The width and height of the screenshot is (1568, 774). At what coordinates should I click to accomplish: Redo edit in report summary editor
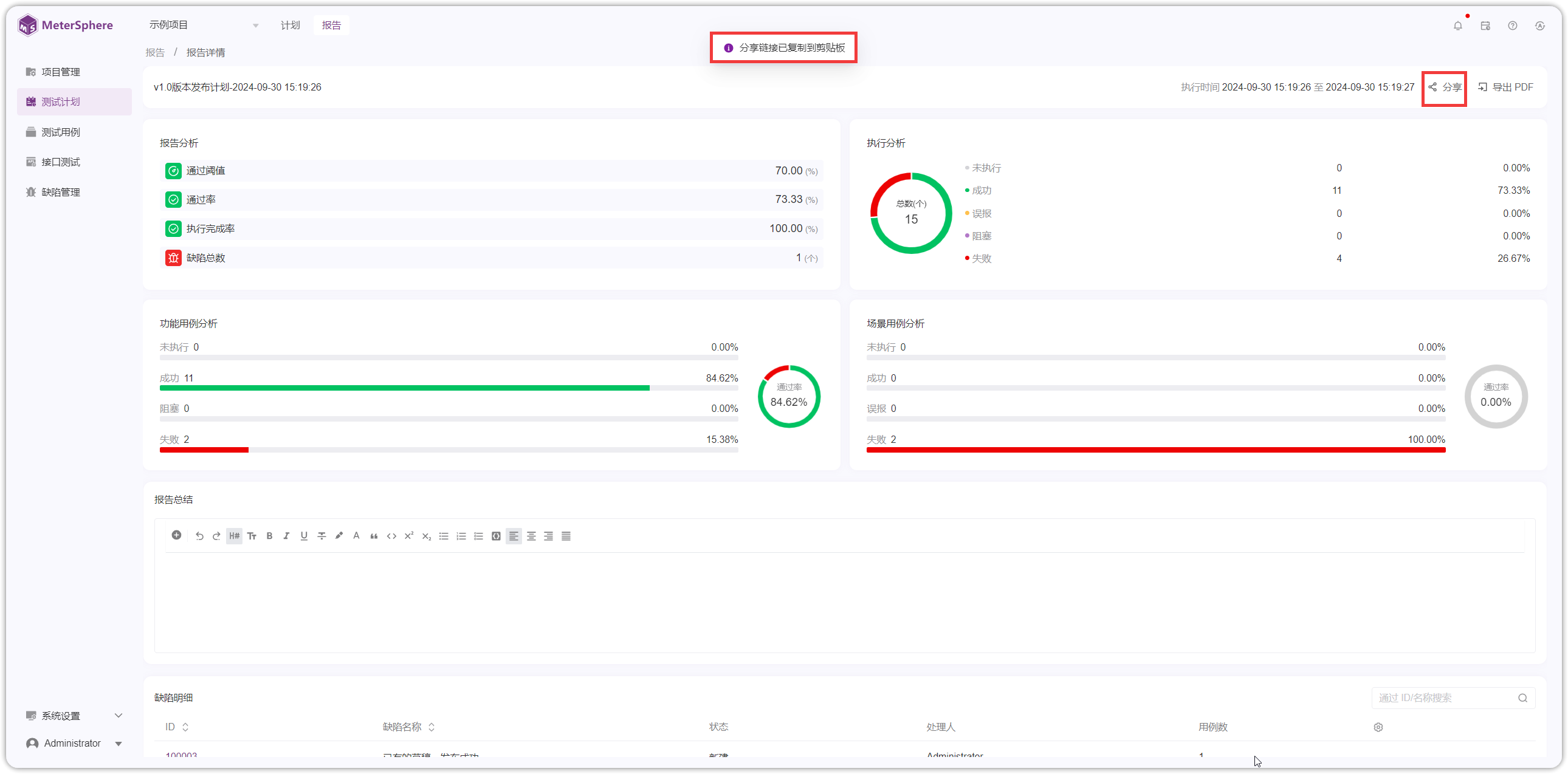pos(216,536)
